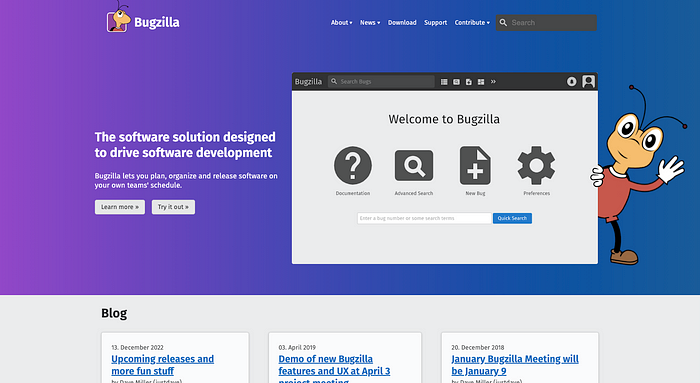The width and height of the screenshot is (700, 383).
Task: Click the round notification icon beside avatar
Action: click(x=571, y=82)
